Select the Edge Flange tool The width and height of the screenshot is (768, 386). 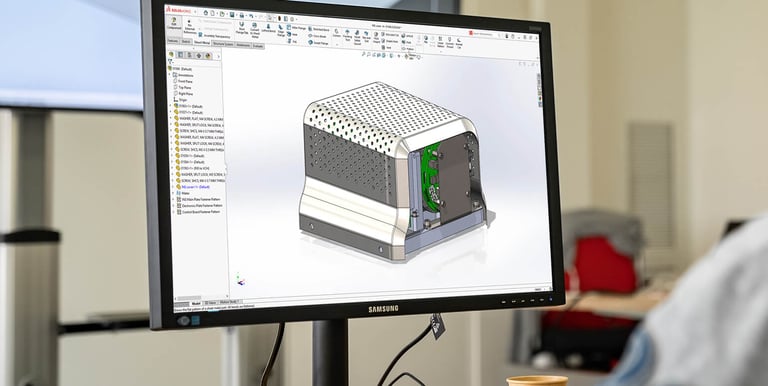click(280, 30)
